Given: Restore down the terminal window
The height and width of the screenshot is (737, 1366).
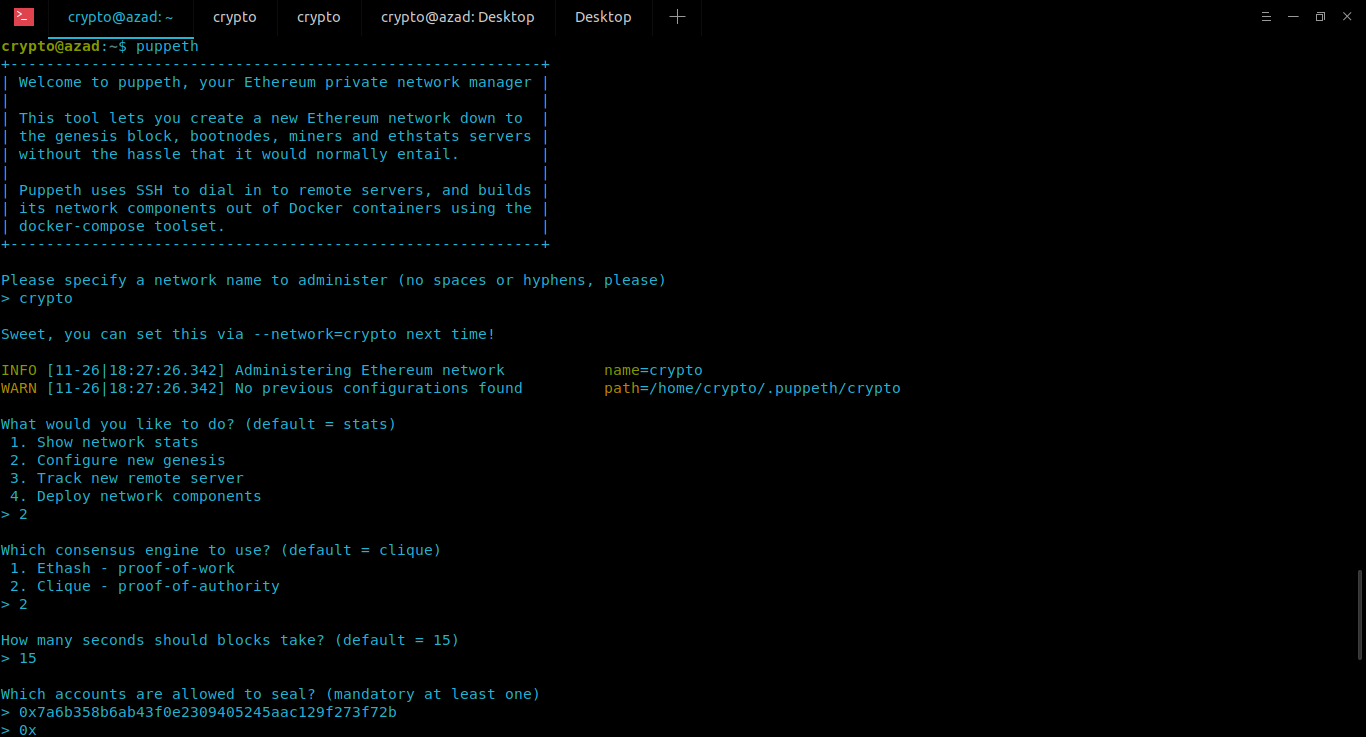Looking at the screenshot, I should click(x=1320, y=17).
